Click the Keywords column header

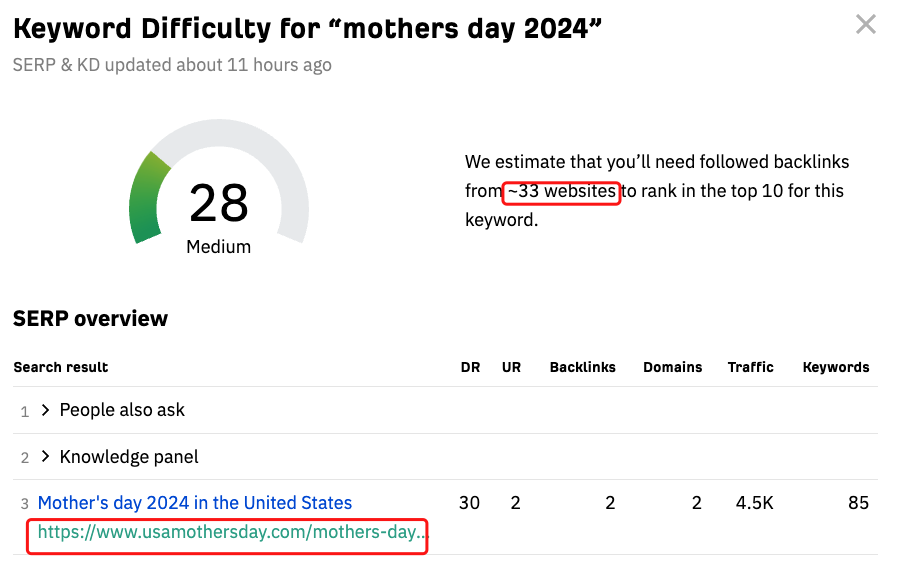[836, 367]
